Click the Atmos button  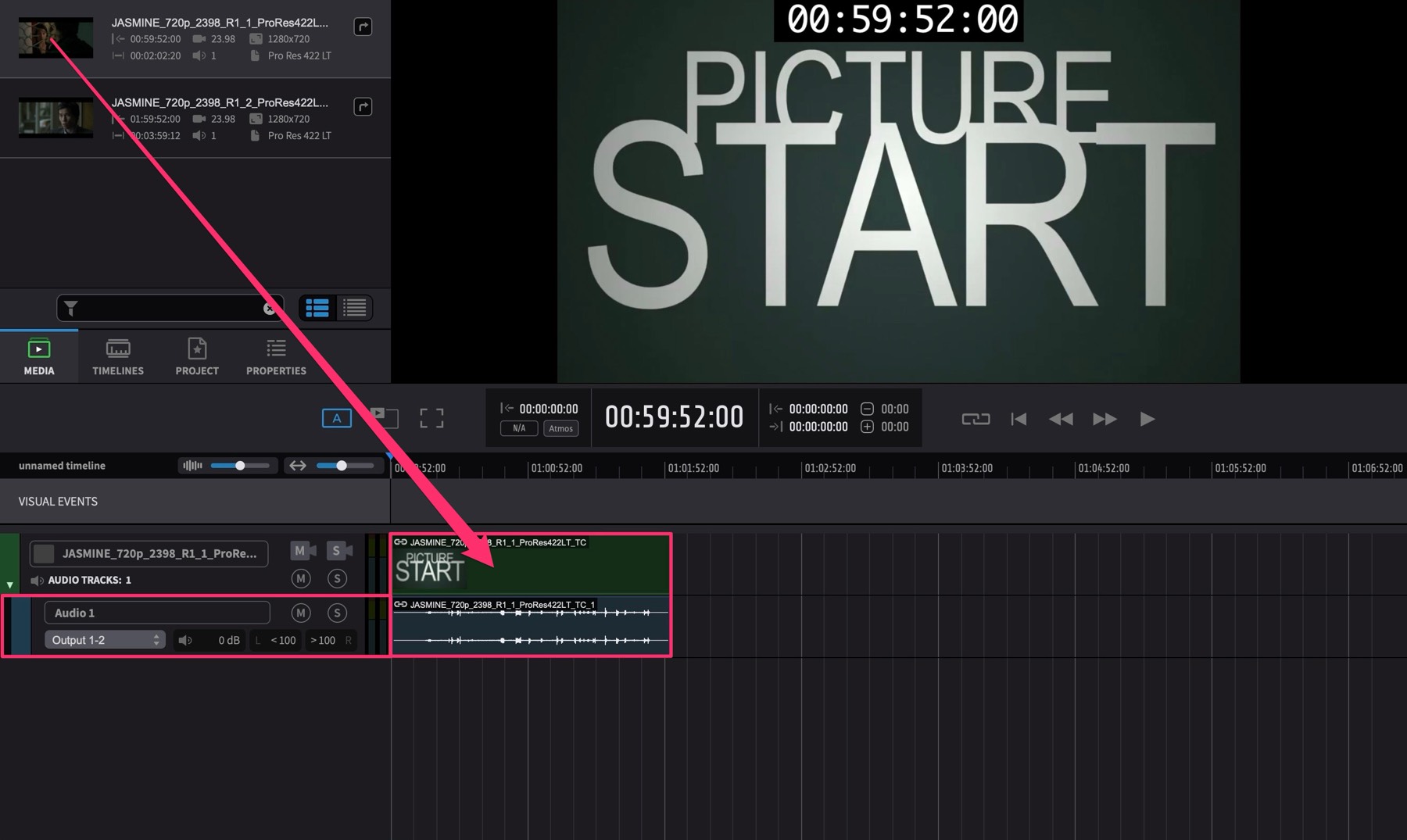coord(560,428)
